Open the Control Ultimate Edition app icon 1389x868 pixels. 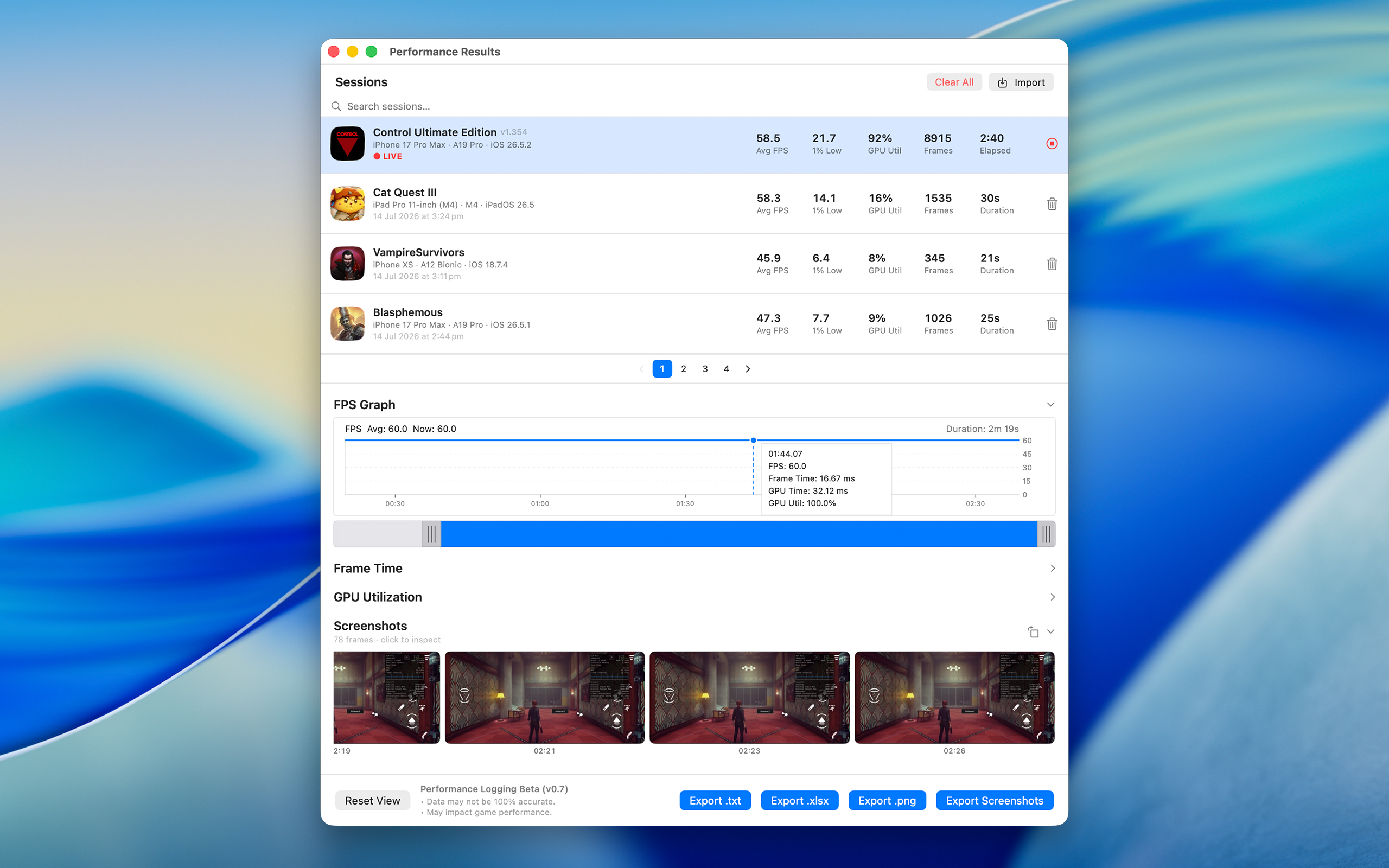click(347, 144)
